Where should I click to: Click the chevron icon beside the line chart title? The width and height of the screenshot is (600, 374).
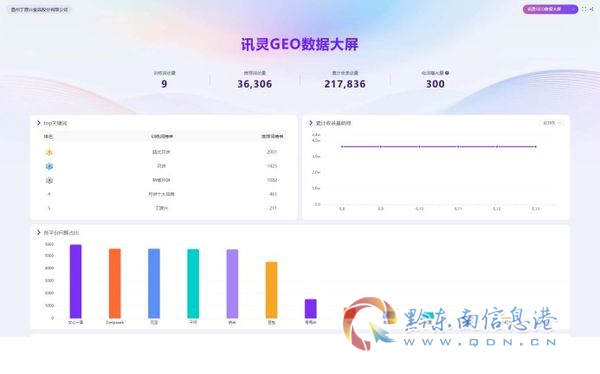311,123
